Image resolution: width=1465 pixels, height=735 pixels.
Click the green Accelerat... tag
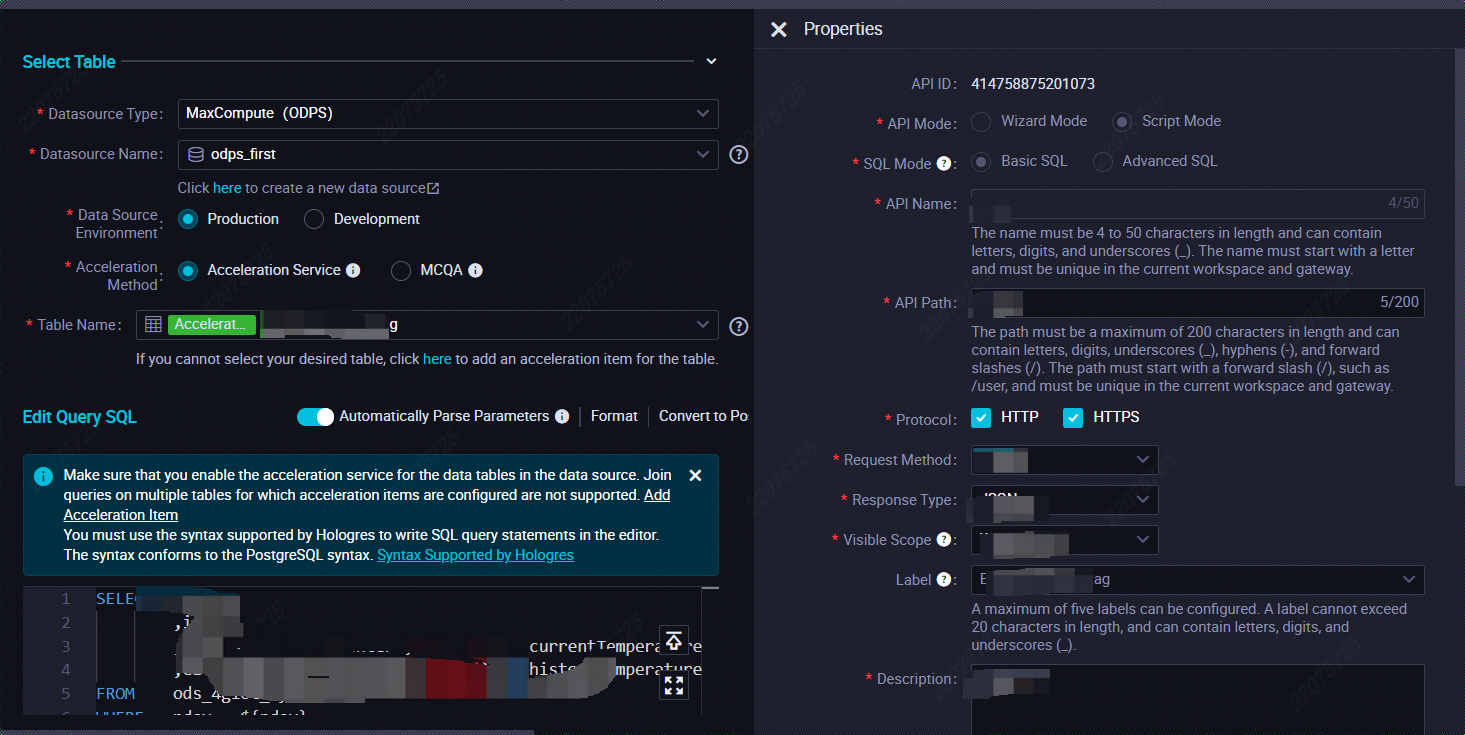212,325
